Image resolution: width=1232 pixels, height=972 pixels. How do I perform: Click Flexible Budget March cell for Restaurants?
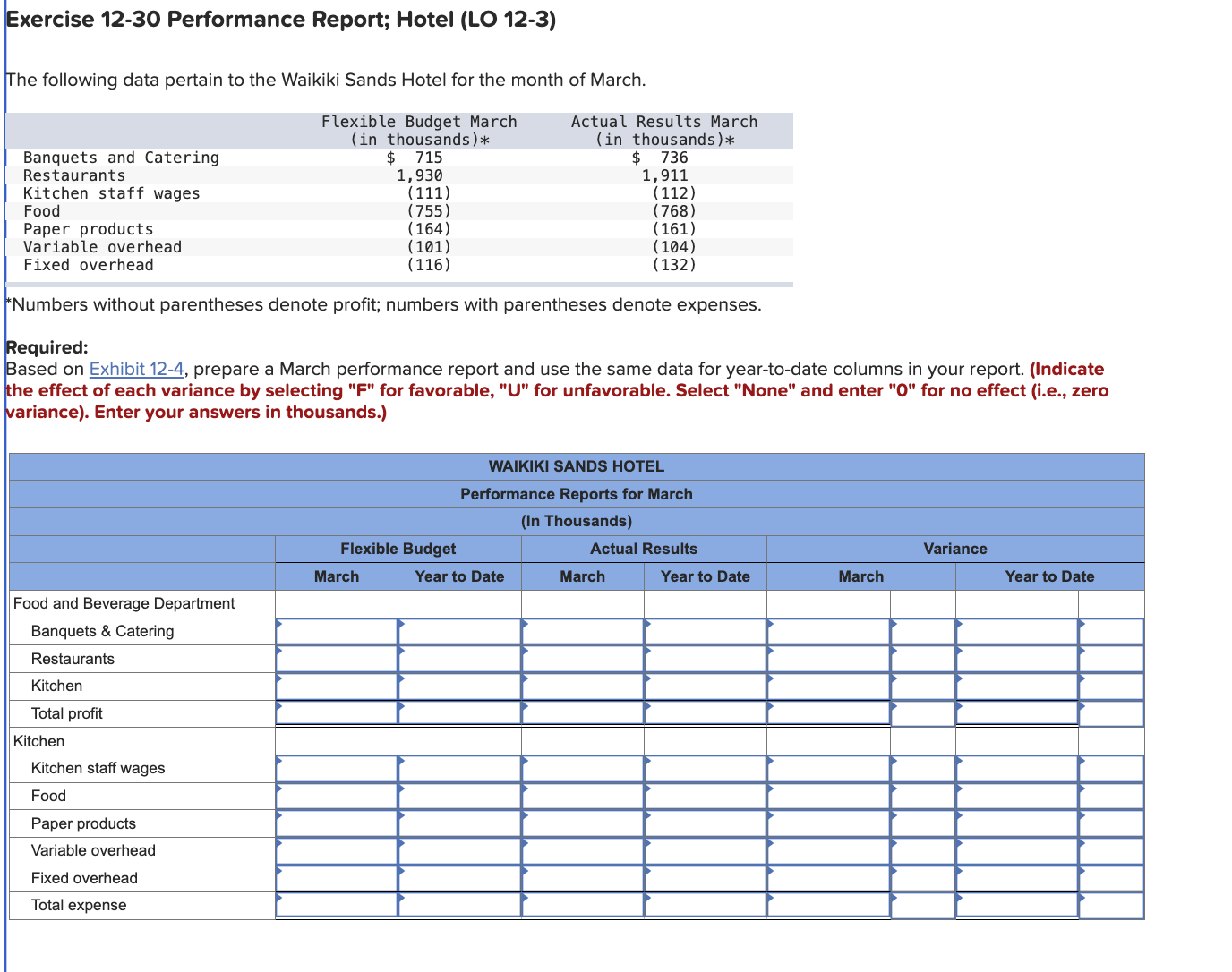pos(337,659)
